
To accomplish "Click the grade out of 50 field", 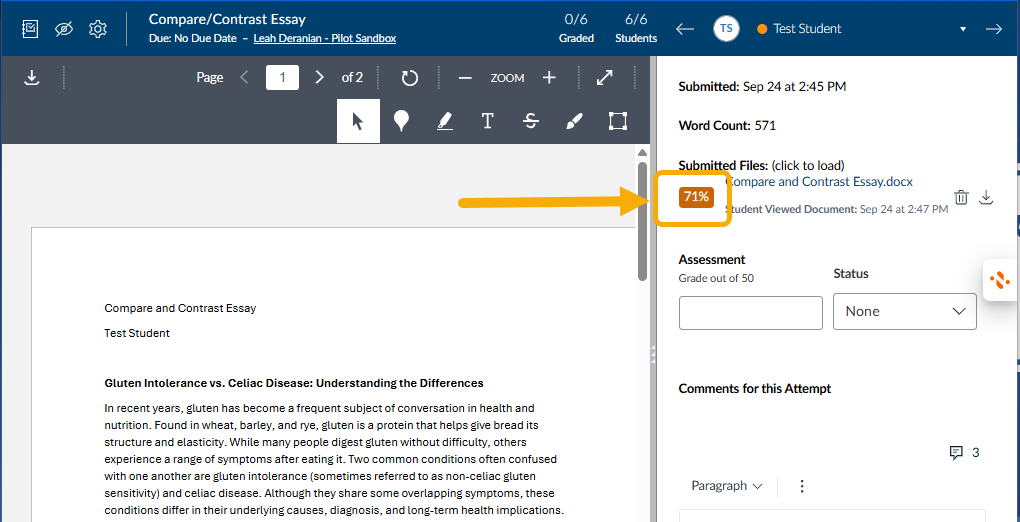I will click(751, 312).
